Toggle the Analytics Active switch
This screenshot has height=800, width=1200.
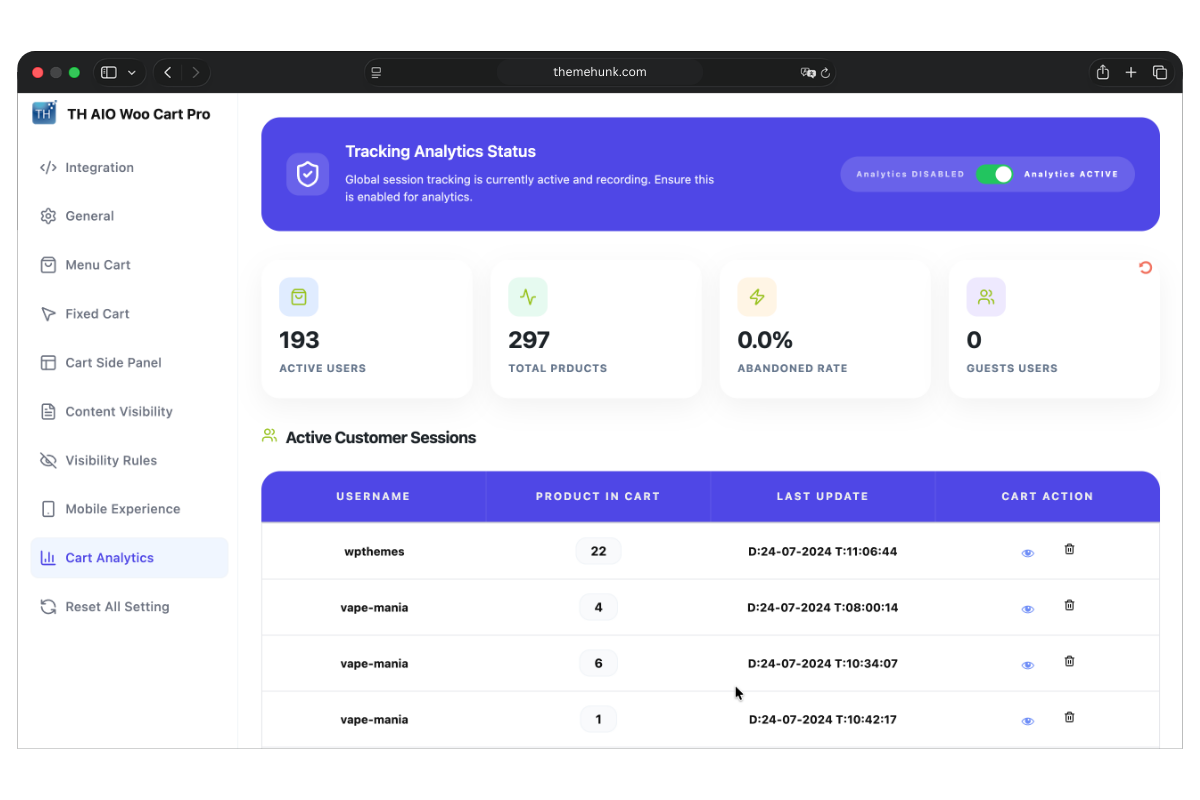994,174
